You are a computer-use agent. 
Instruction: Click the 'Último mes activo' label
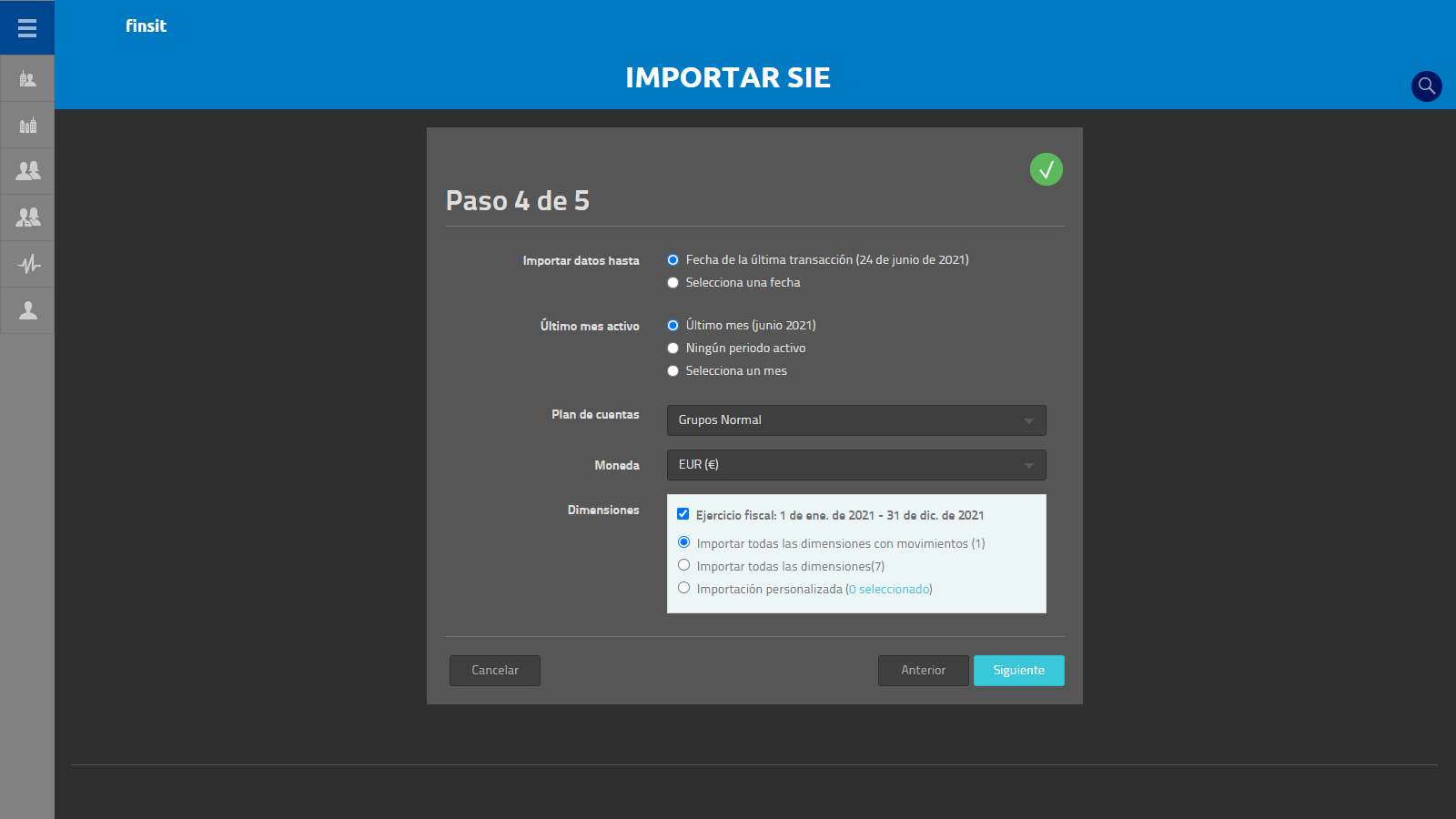pyautogui.click(x=590, y=327)
